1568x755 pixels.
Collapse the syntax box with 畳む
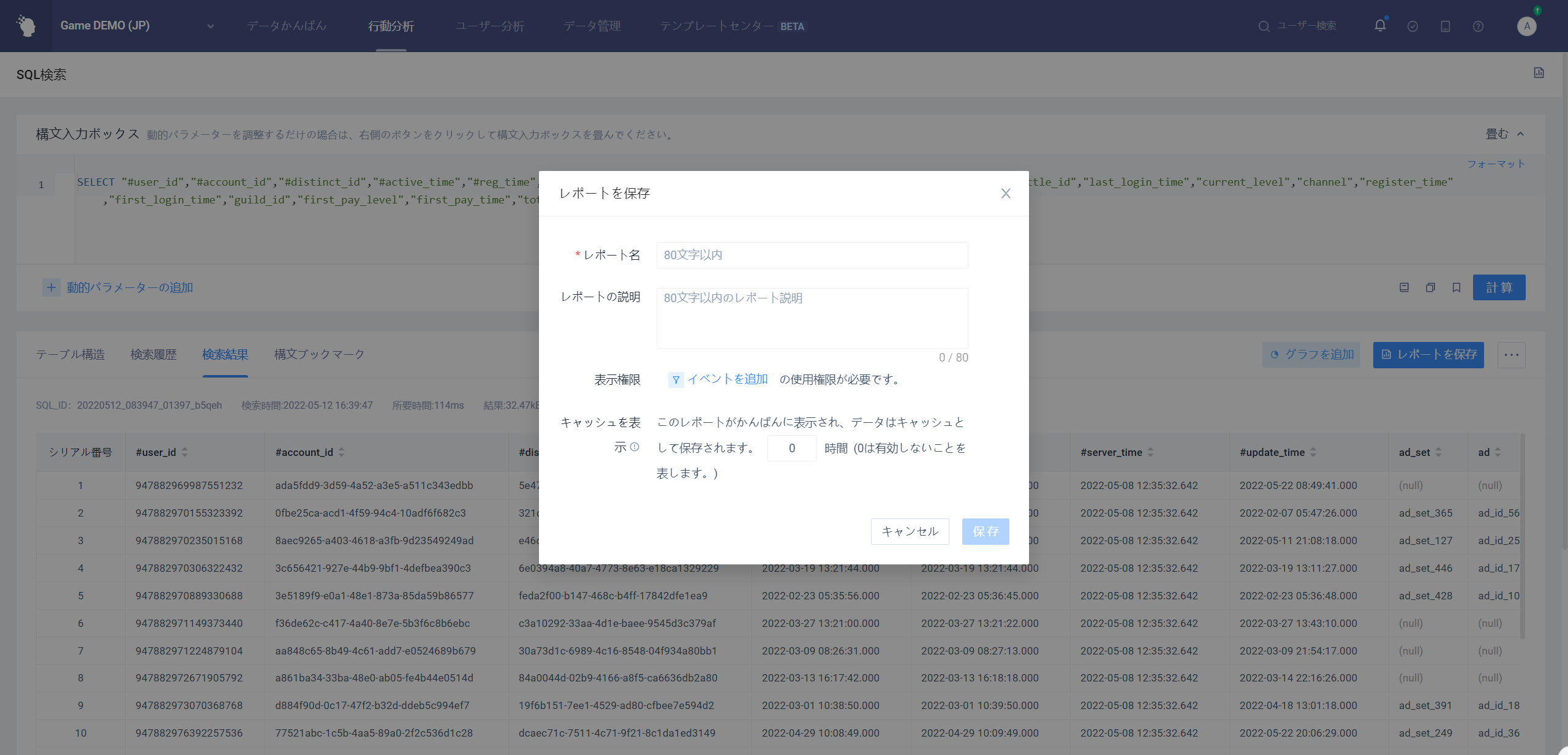pos(1504,134)
